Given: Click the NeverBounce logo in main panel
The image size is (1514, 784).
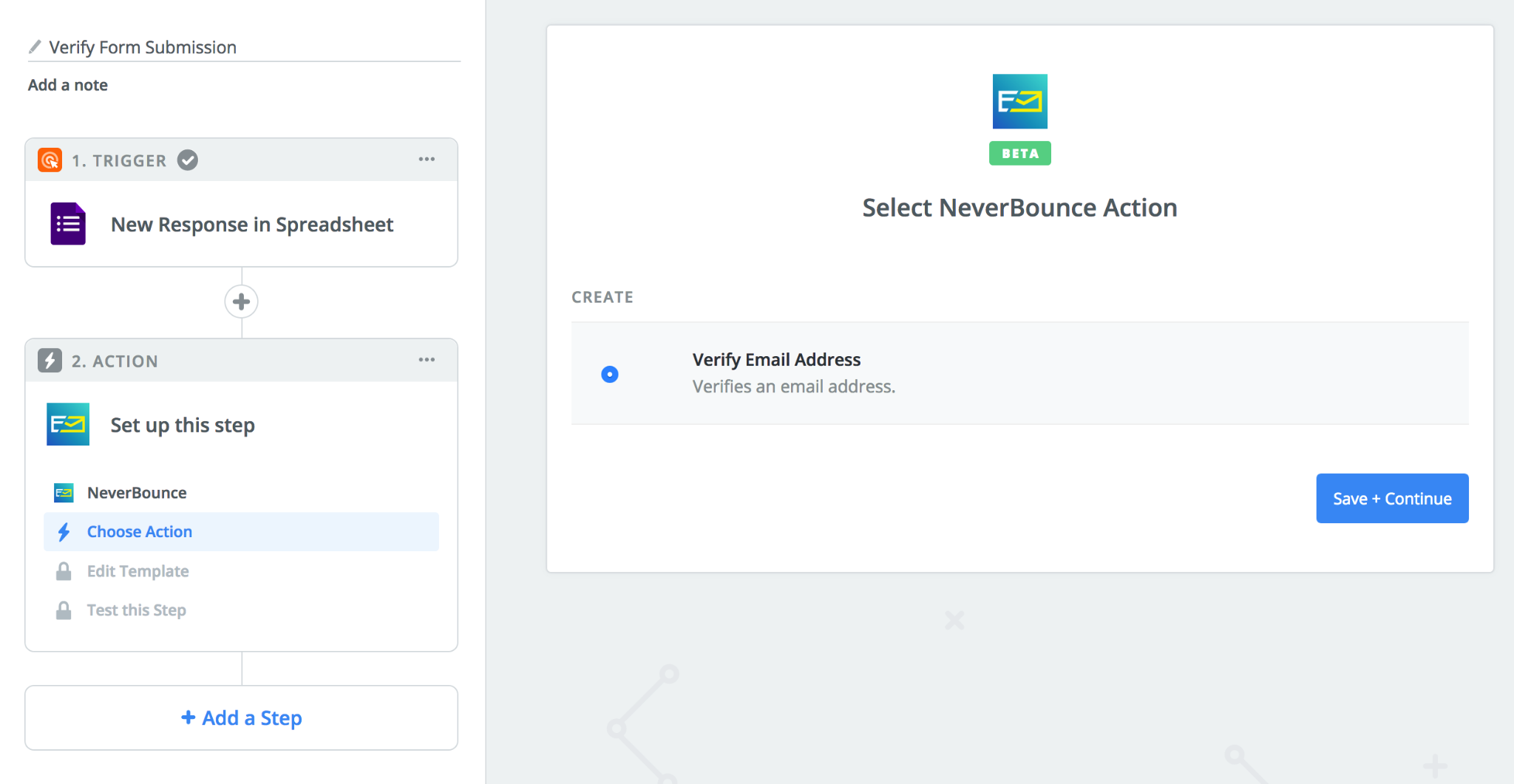Looking at the screenshot, I should click(1019, 101).
